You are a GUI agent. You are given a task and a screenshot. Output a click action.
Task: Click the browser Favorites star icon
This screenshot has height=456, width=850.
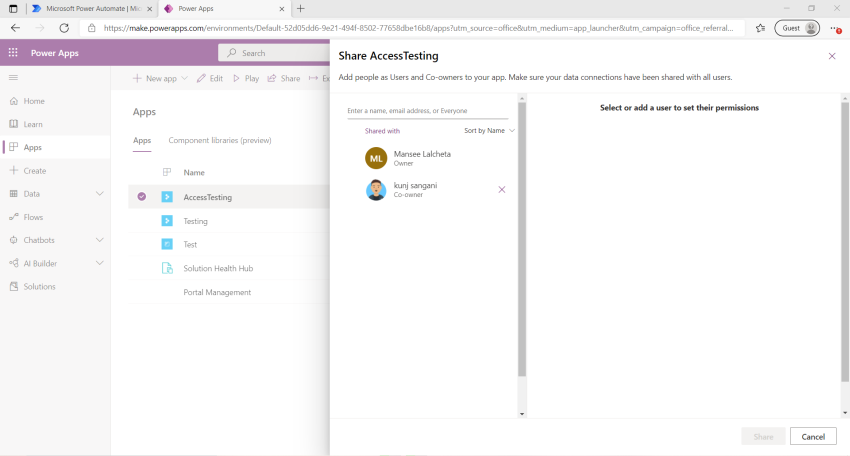click(761, 28)
